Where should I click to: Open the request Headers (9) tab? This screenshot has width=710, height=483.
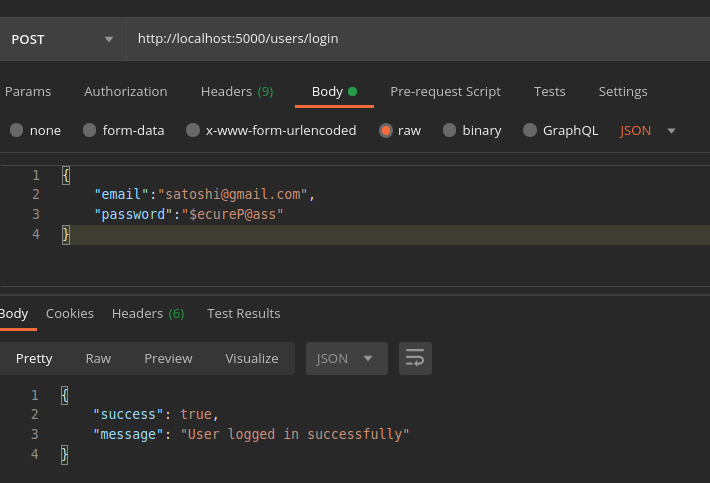tap(236, 91)
